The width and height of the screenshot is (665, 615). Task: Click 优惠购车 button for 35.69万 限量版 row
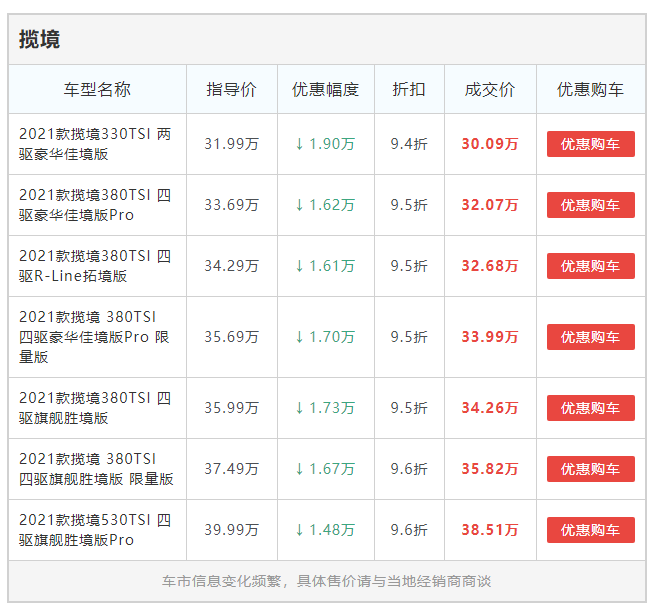point(590,337)
